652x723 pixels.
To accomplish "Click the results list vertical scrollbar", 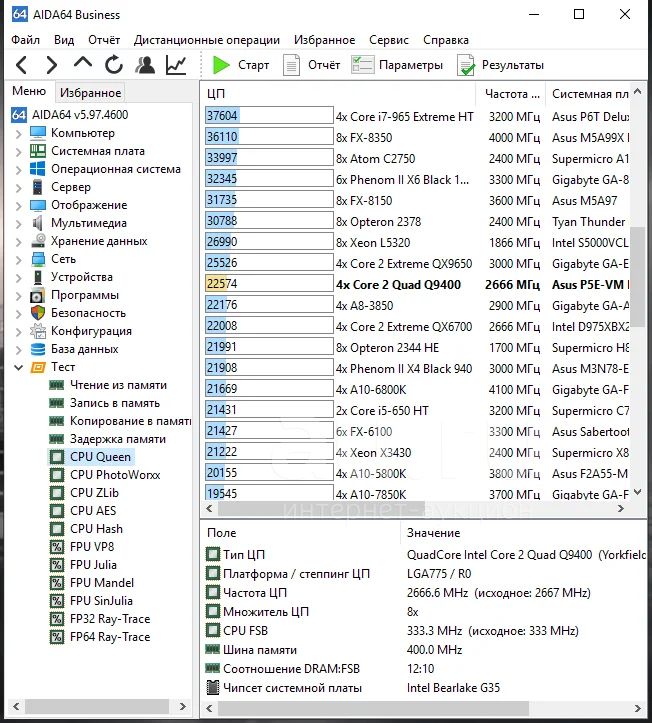I will pyautogui.click(x=637, y=277).
